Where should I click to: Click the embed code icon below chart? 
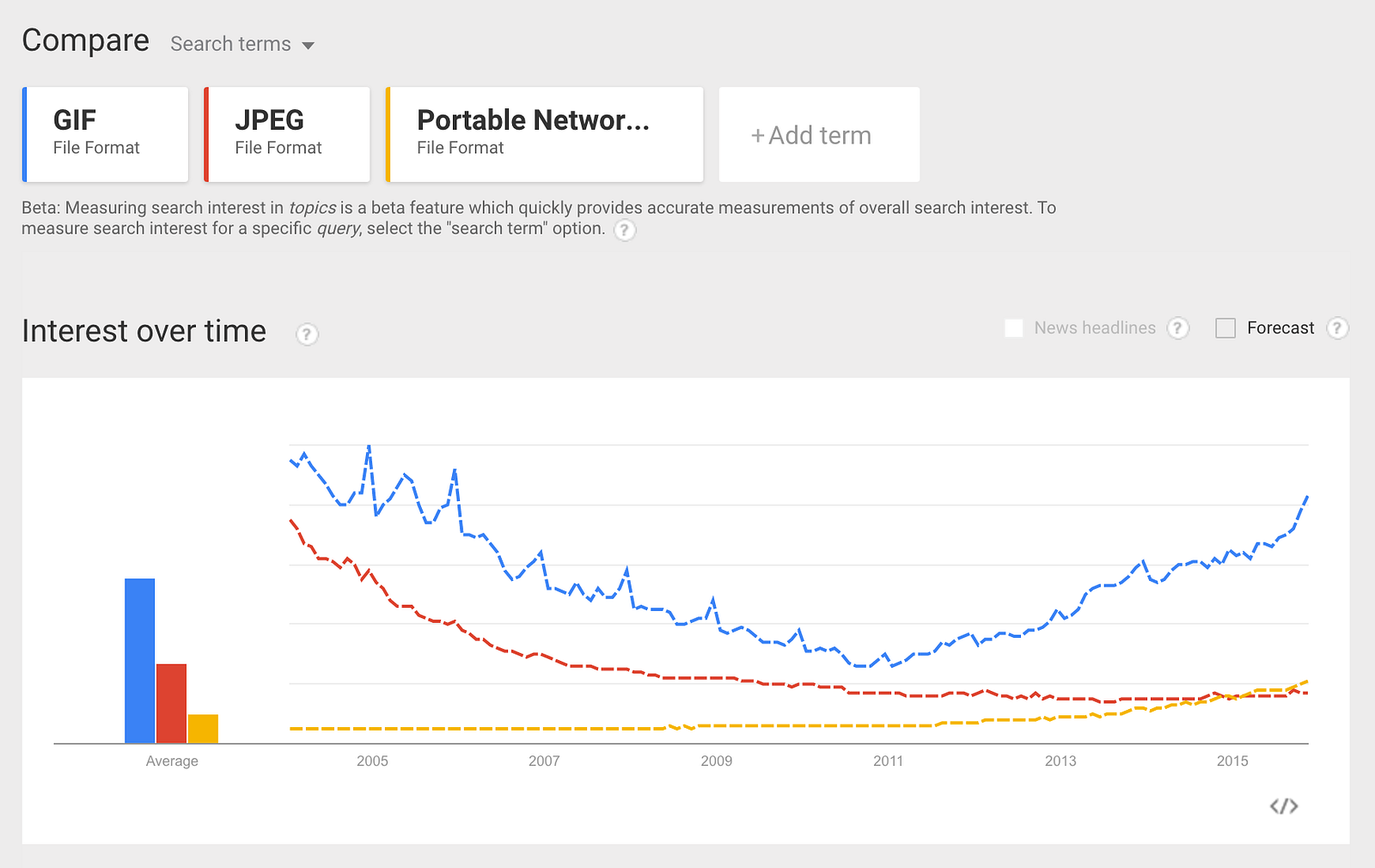[1284, 806]
